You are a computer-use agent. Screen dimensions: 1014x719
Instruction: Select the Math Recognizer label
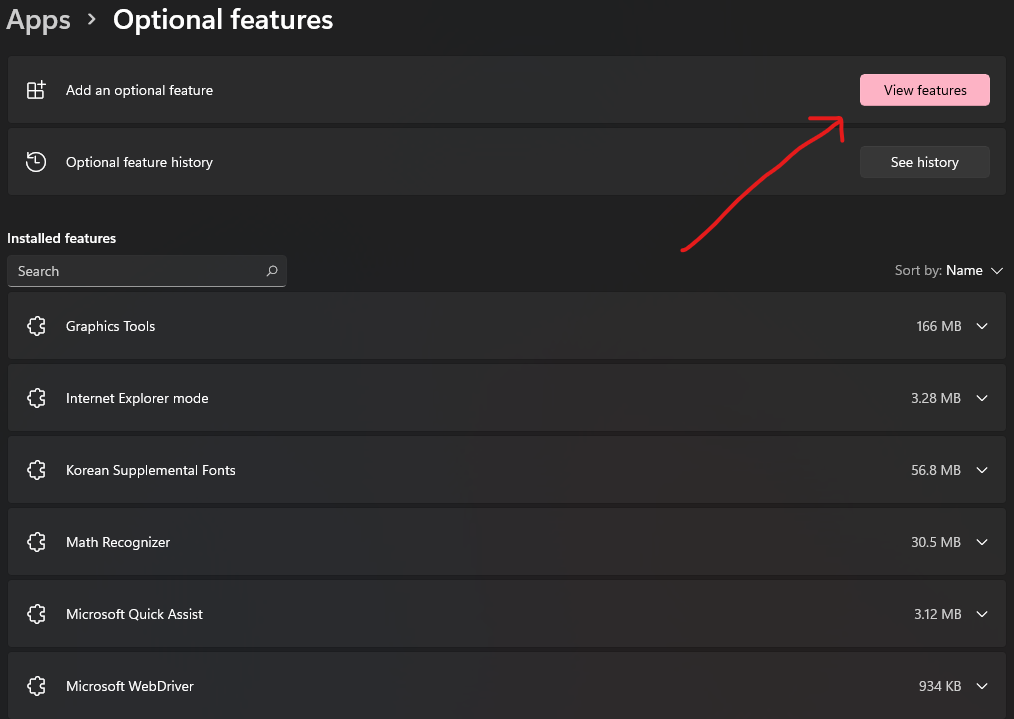pyautogui.click(x=118, y=542)
